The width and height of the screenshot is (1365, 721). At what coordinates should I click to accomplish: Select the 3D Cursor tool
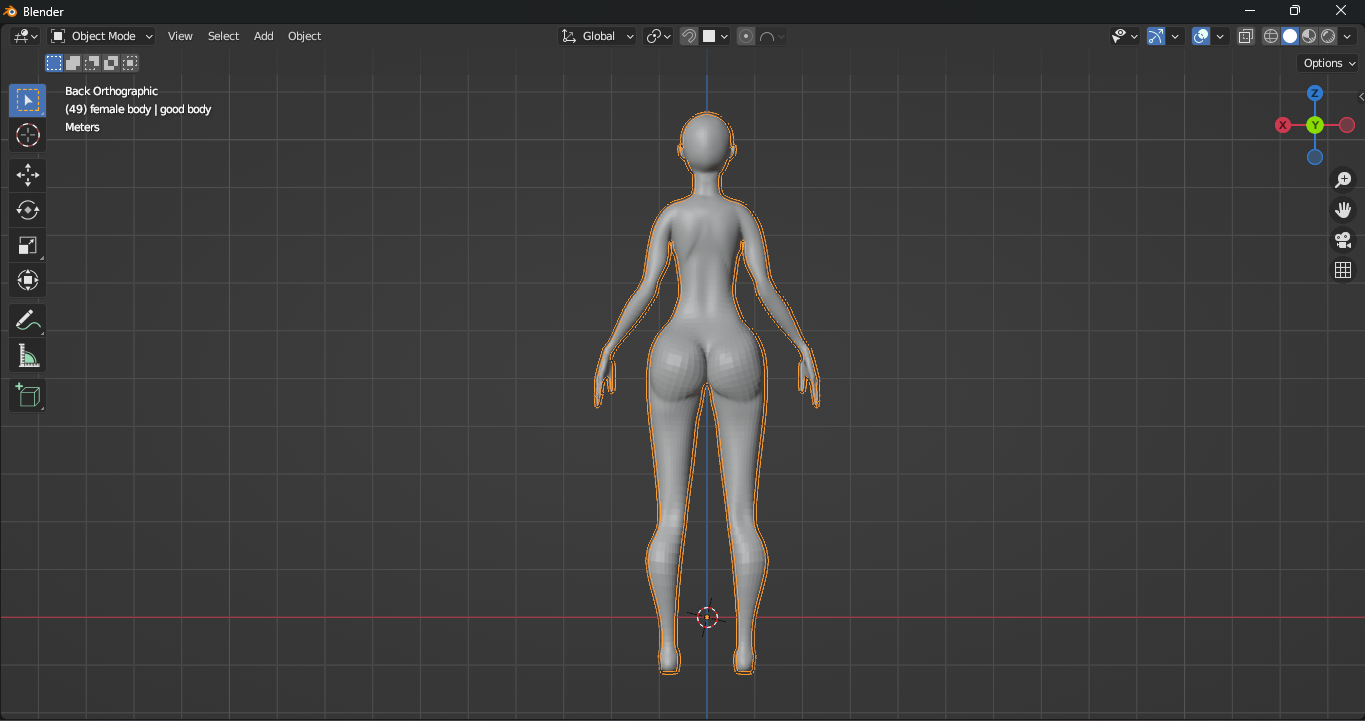click(28, 135)
